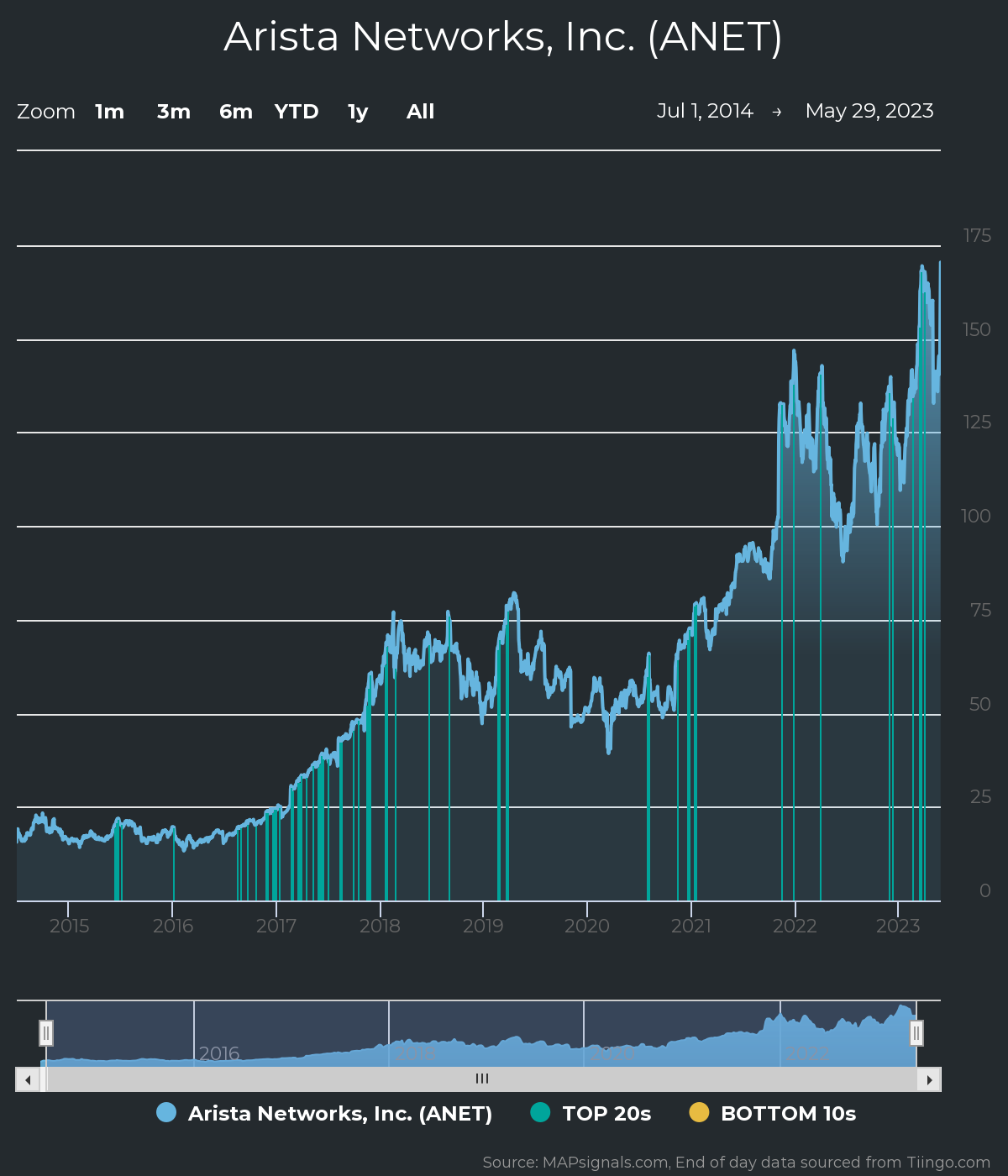This screenshot has width=1008, height=1176.
Task: Set zoom range to 1m
Action: click(x=110, y=112)
